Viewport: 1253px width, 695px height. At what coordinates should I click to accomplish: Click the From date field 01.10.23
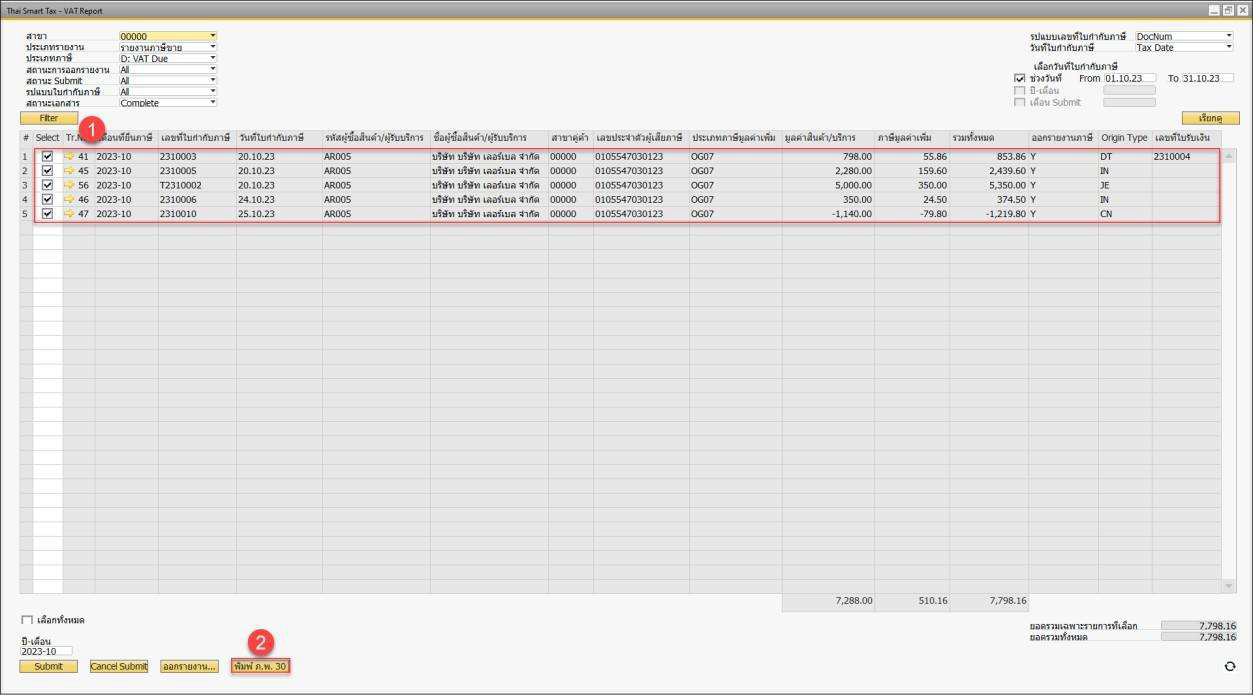coord(1129,78)
